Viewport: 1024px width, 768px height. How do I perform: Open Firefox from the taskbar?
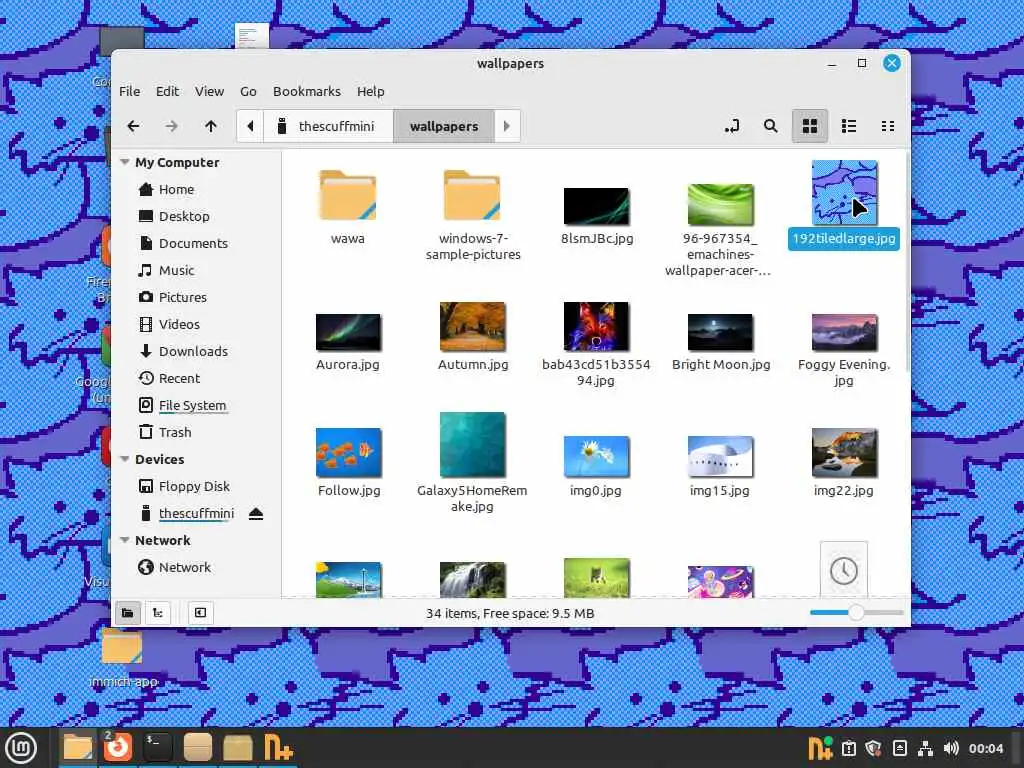click(x=118, y=748)
